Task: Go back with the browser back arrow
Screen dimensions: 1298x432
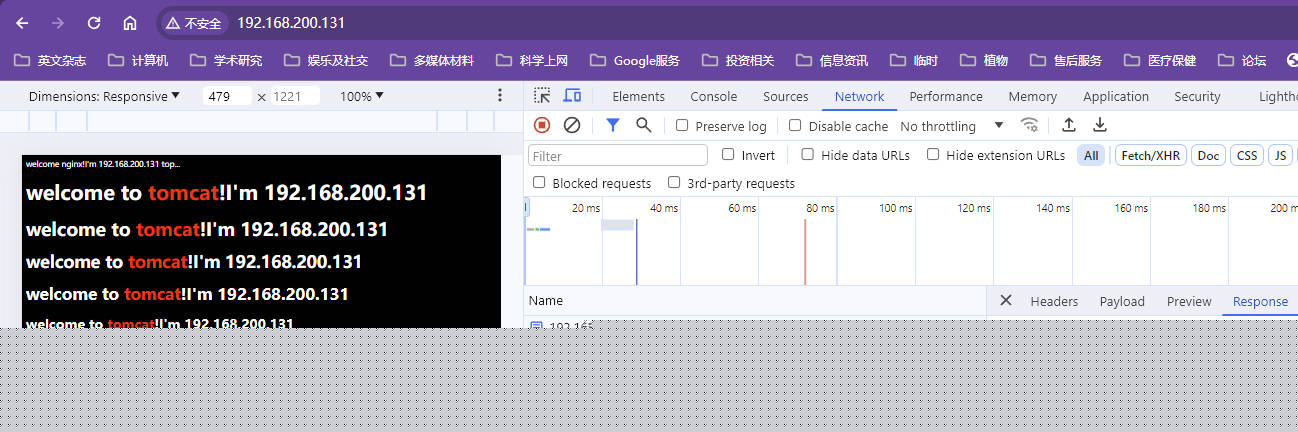Action: coord(22,23)
